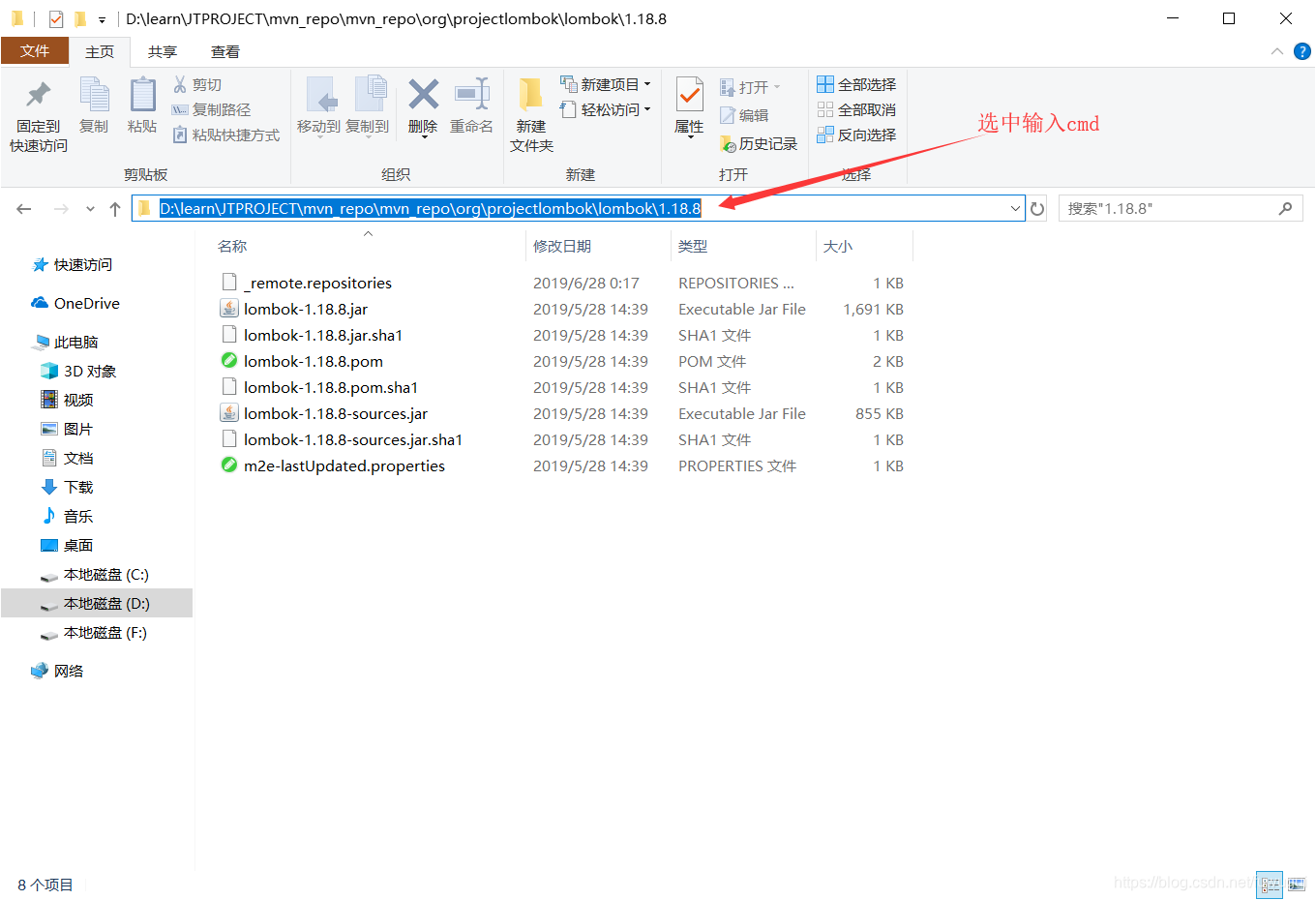The width and height of the screenshot is (1316, 900).
Task: Click the Open button in ribbon
Action: (749, 88)
